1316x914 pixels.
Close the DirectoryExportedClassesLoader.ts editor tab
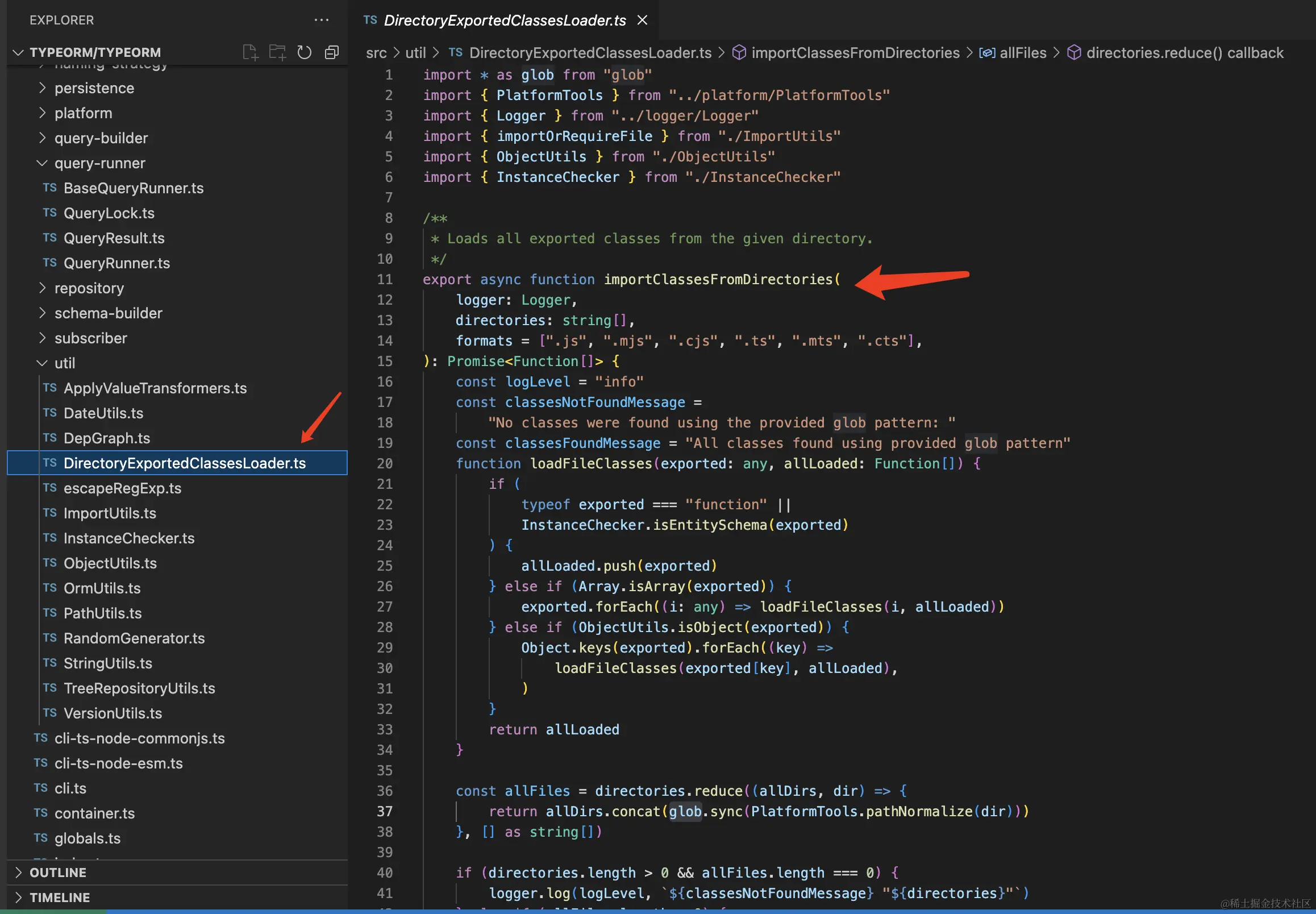[642, 20]
